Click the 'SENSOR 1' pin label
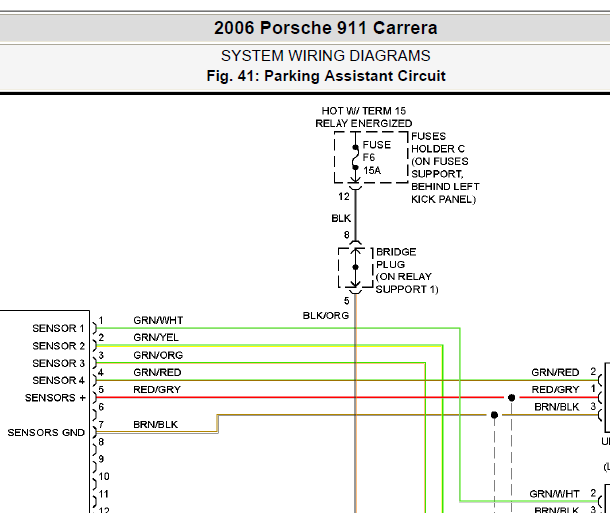This screenshot has height=513, width=610. [58, 328]
